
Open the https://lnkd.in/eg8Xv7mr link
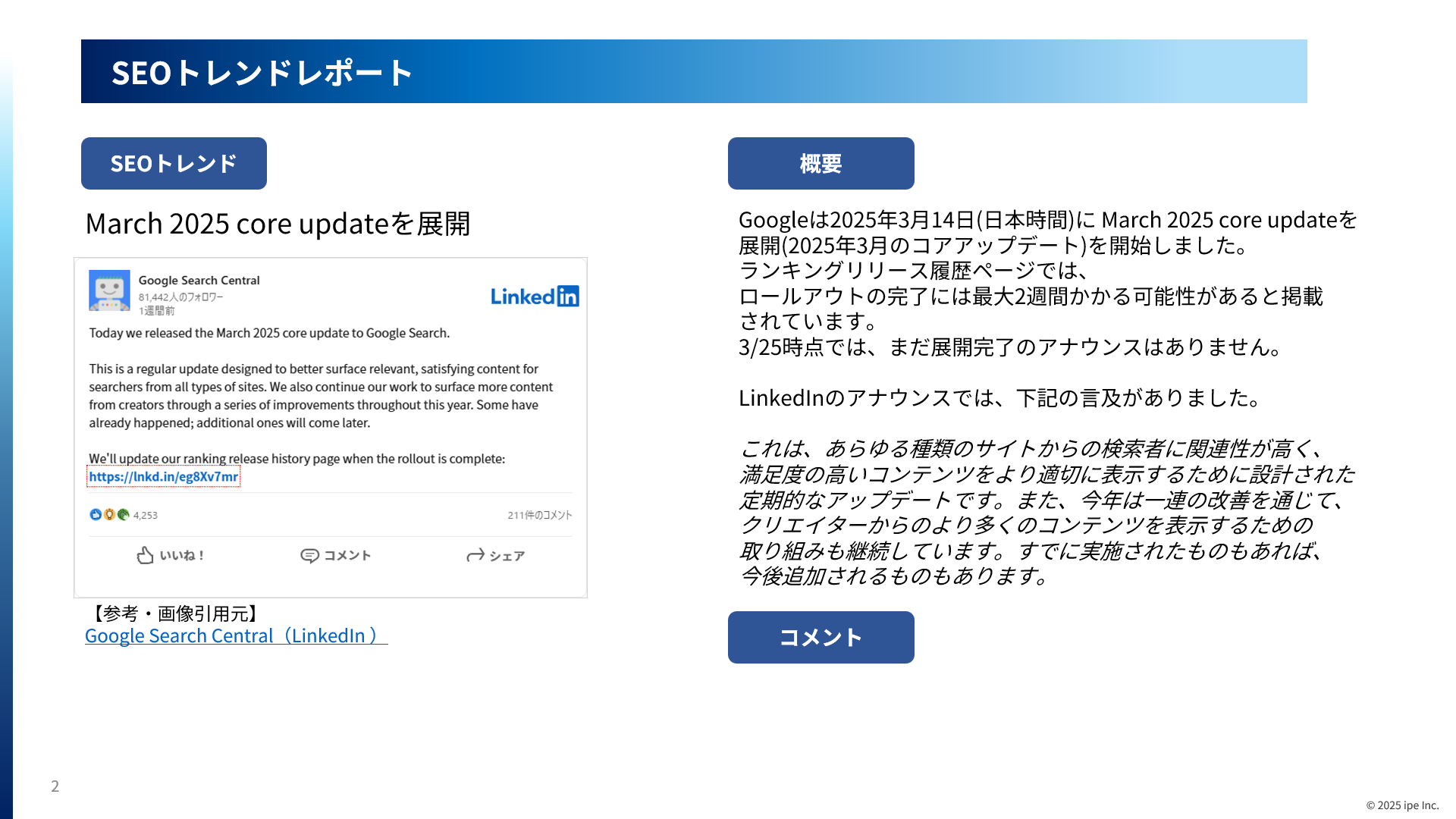(163, 476)
